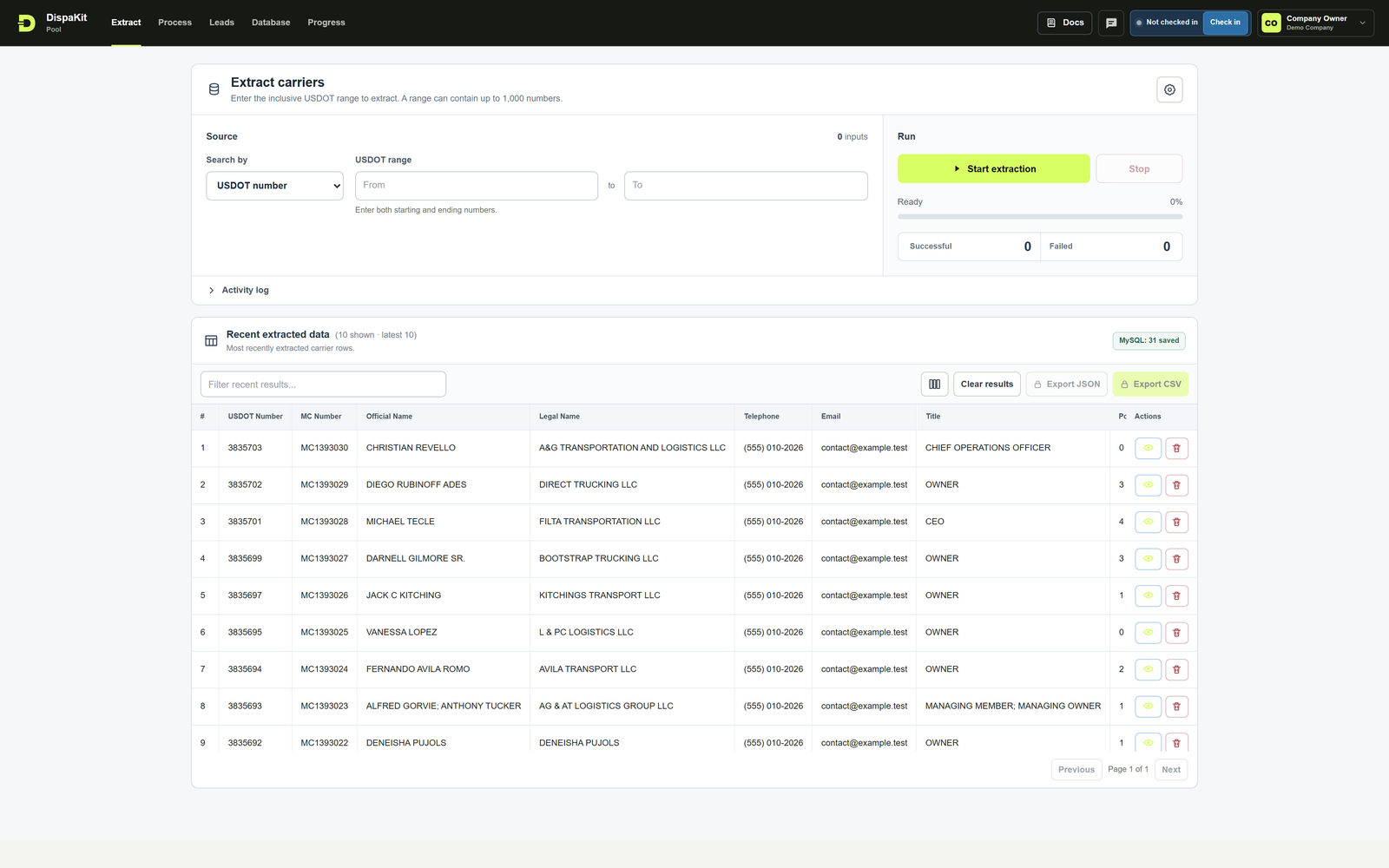The height and width of the screenshot is (868, 1389).
Task: View details for DIEGO RUBINOFF ADES row
Action: pos(1148,485)
